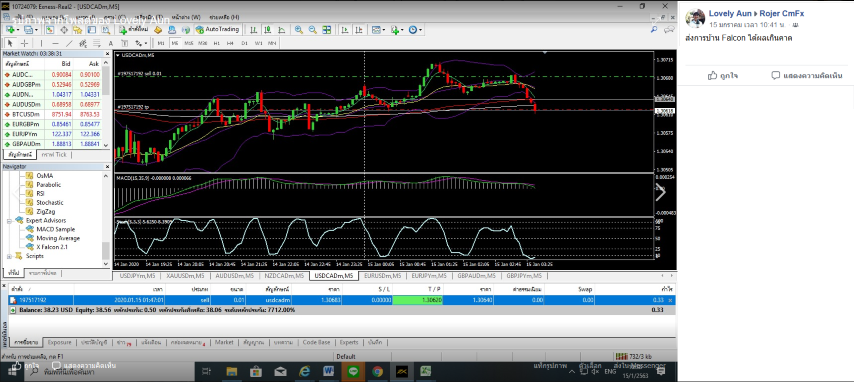Screen dimensions: 854x382
Task: Switch timeframe to M1
Action: pyautogui.click(x=161, y=43)
